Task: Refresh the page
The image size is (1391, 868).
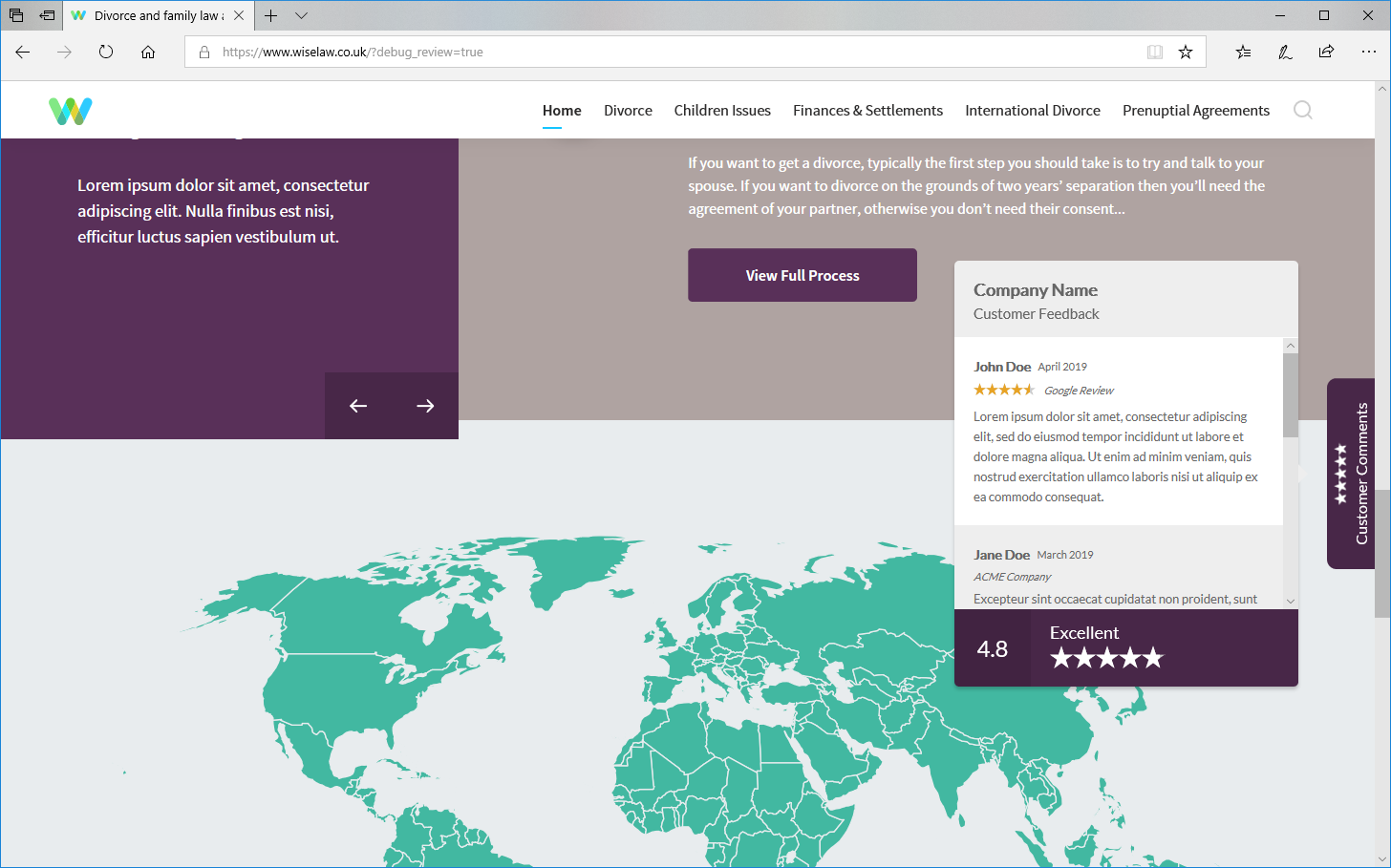Action: pyautogui.click(x=106, y=52)
